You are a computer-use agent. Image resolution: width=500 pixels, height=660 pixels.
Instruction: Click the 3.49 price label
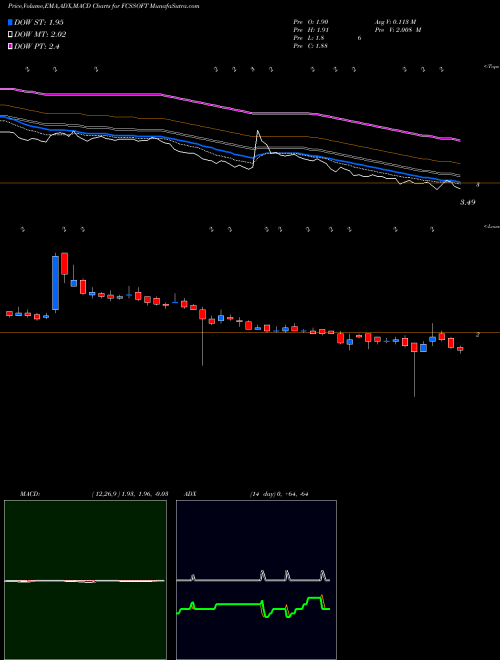(x=467, y=202)
